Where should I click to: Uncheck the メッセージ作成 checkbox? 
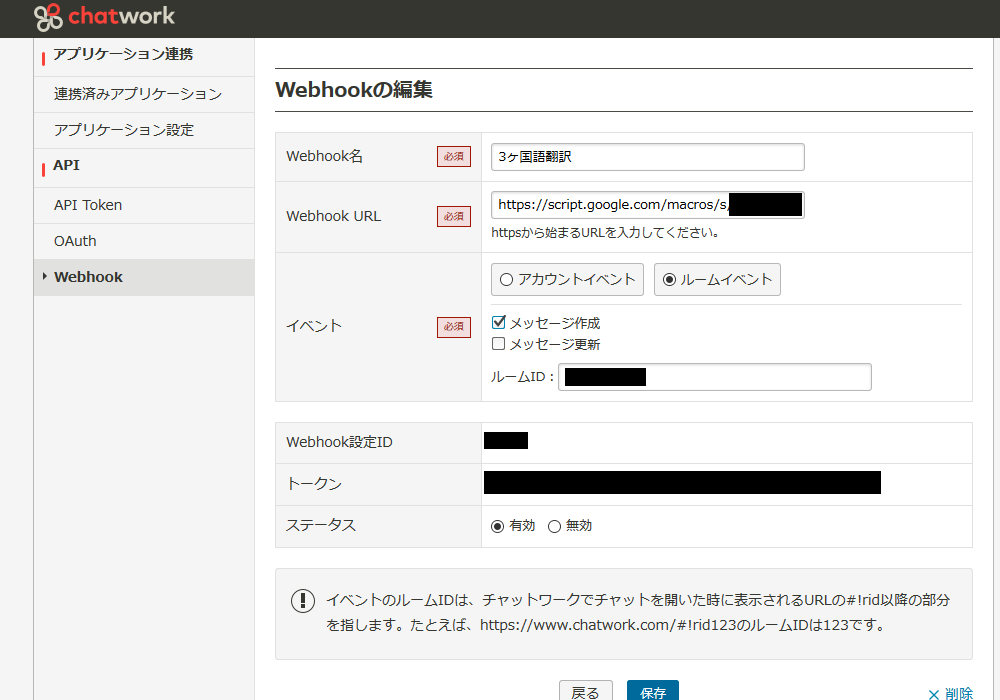pyautogui.click(x=497, y=322)
